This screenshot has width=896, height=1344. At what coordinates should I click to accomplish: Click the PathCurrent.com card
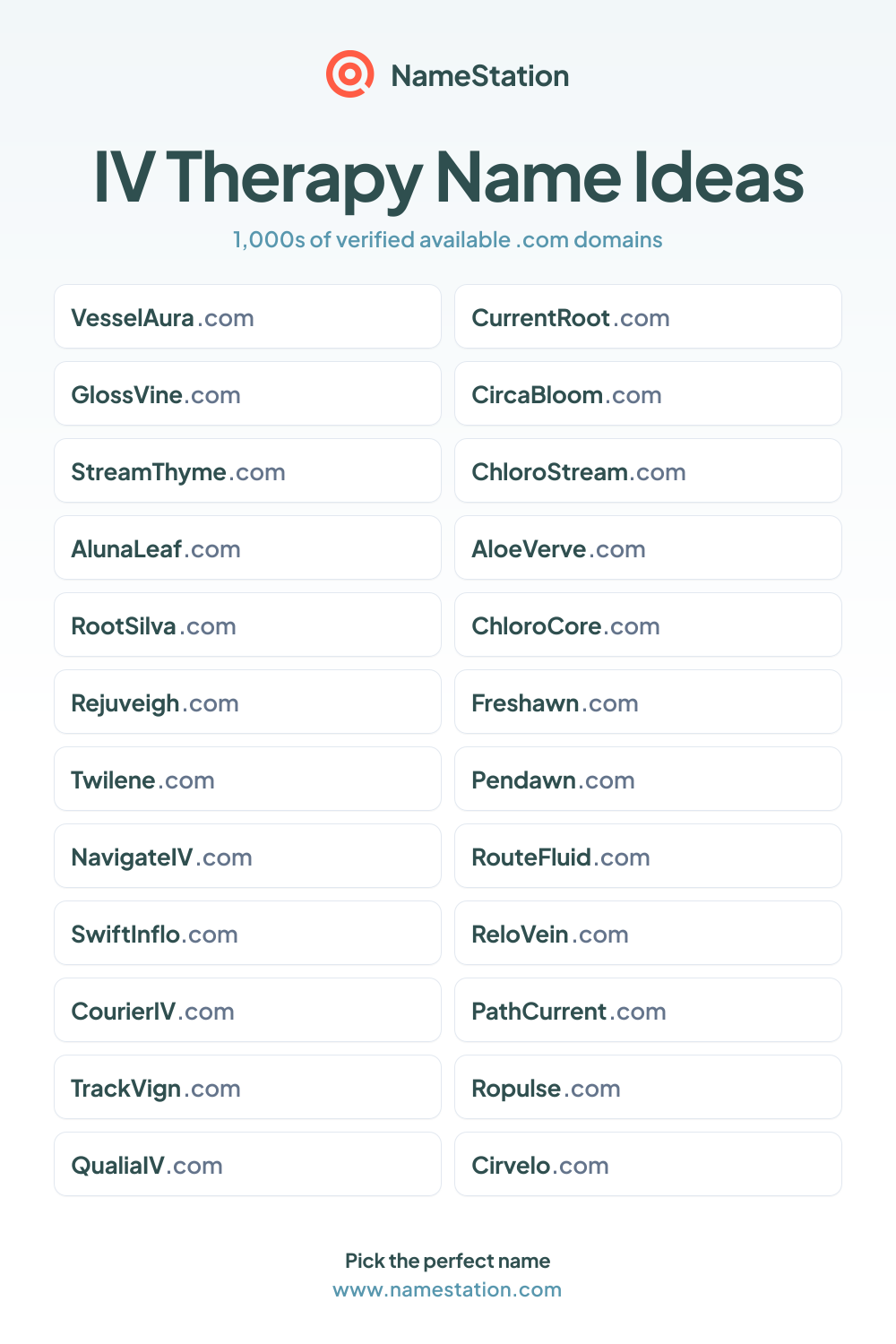(x=648, y=1010)
